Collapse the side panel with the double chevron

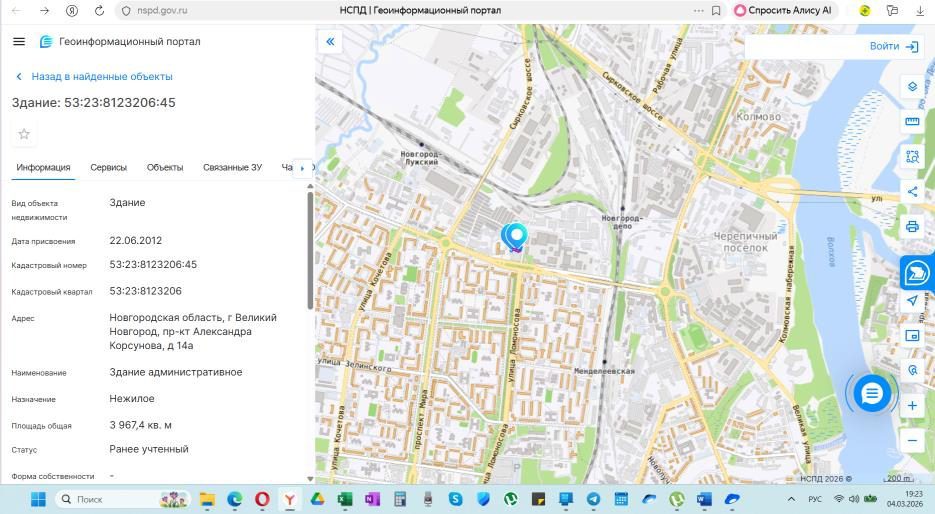[x=330, y=41]
